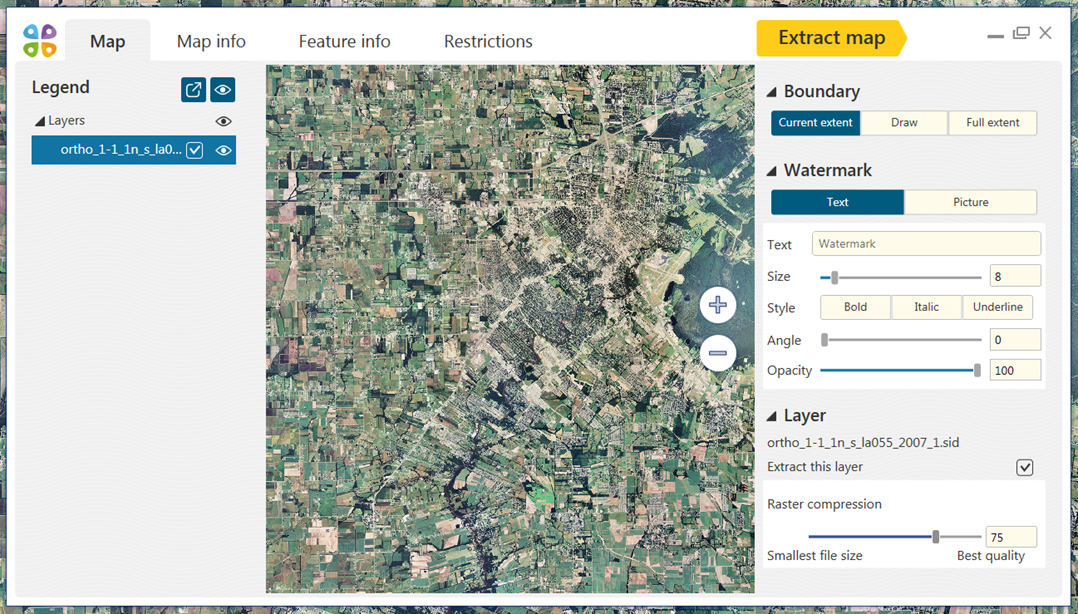Zoom in on the map
Image resolution: width=1078 pixels, height=614 pixels.
(718, 305)
